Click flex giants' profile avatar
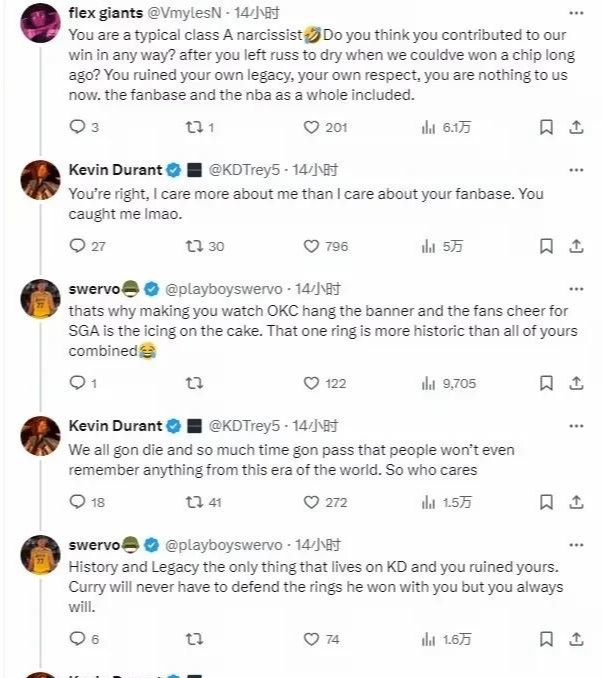Viewport: 603px width, 678px height. point(40,20)
